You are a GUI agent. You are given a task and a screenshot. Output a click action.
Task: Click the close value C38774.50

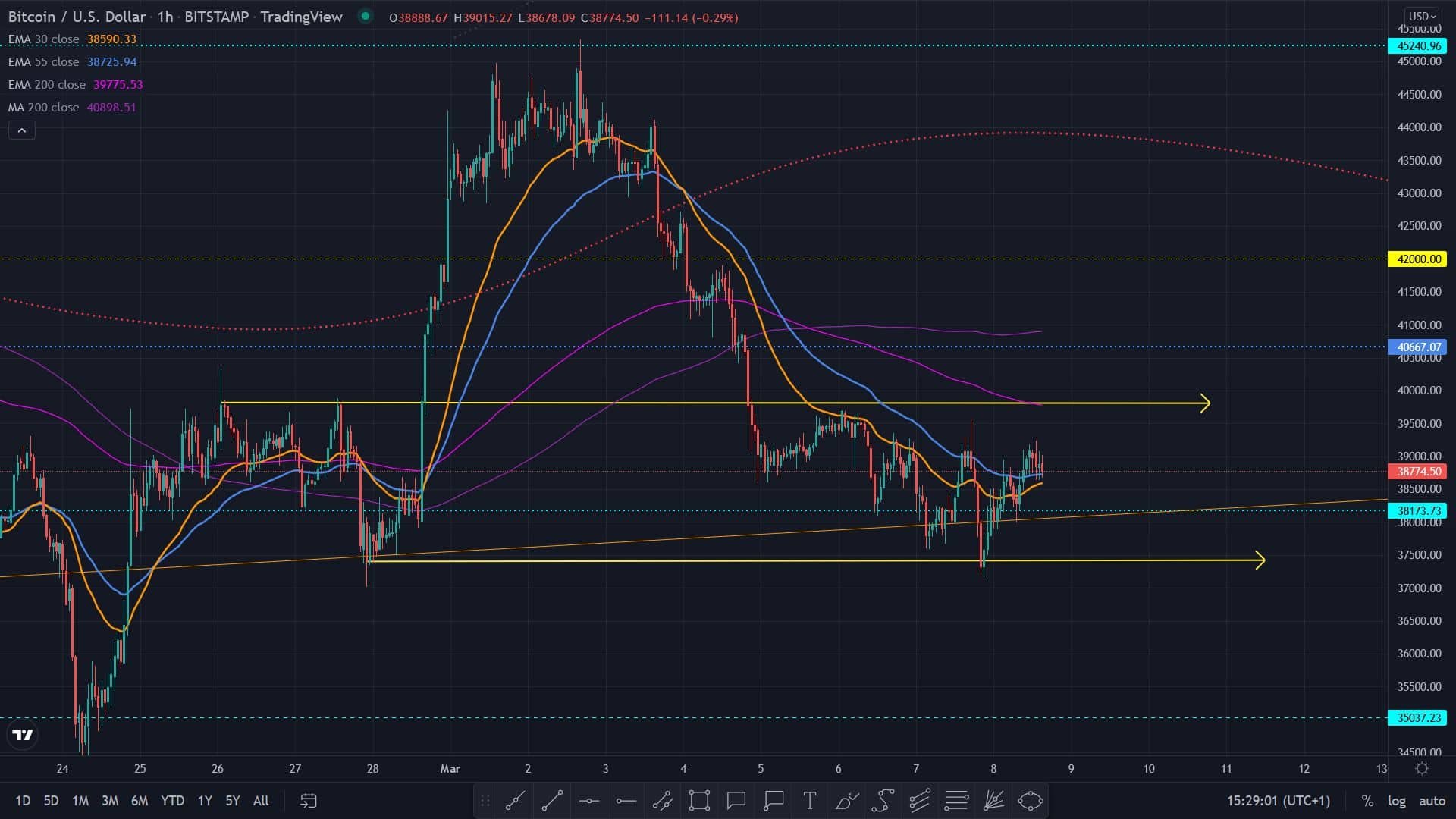coord(609,17)
